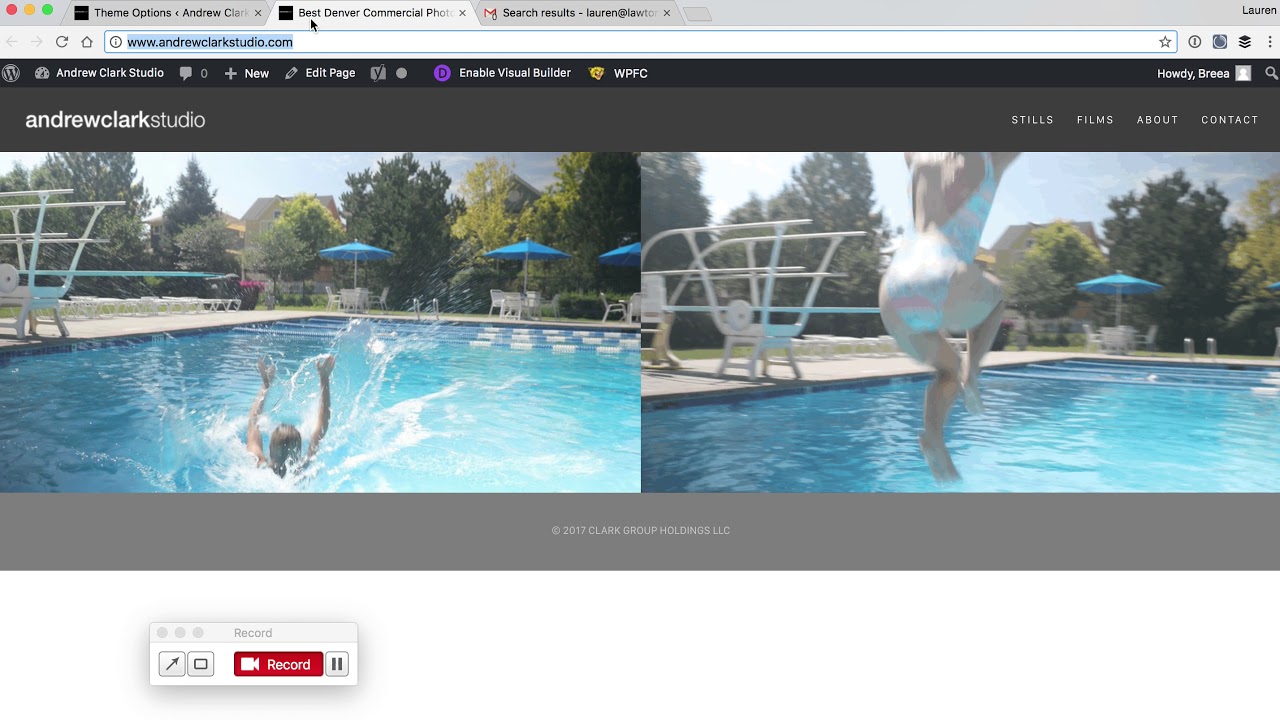Open the Andrew Clark Studio dashboard link
Image resolution: width=1280 pixels, height=720 pixels.
[99, 73]
